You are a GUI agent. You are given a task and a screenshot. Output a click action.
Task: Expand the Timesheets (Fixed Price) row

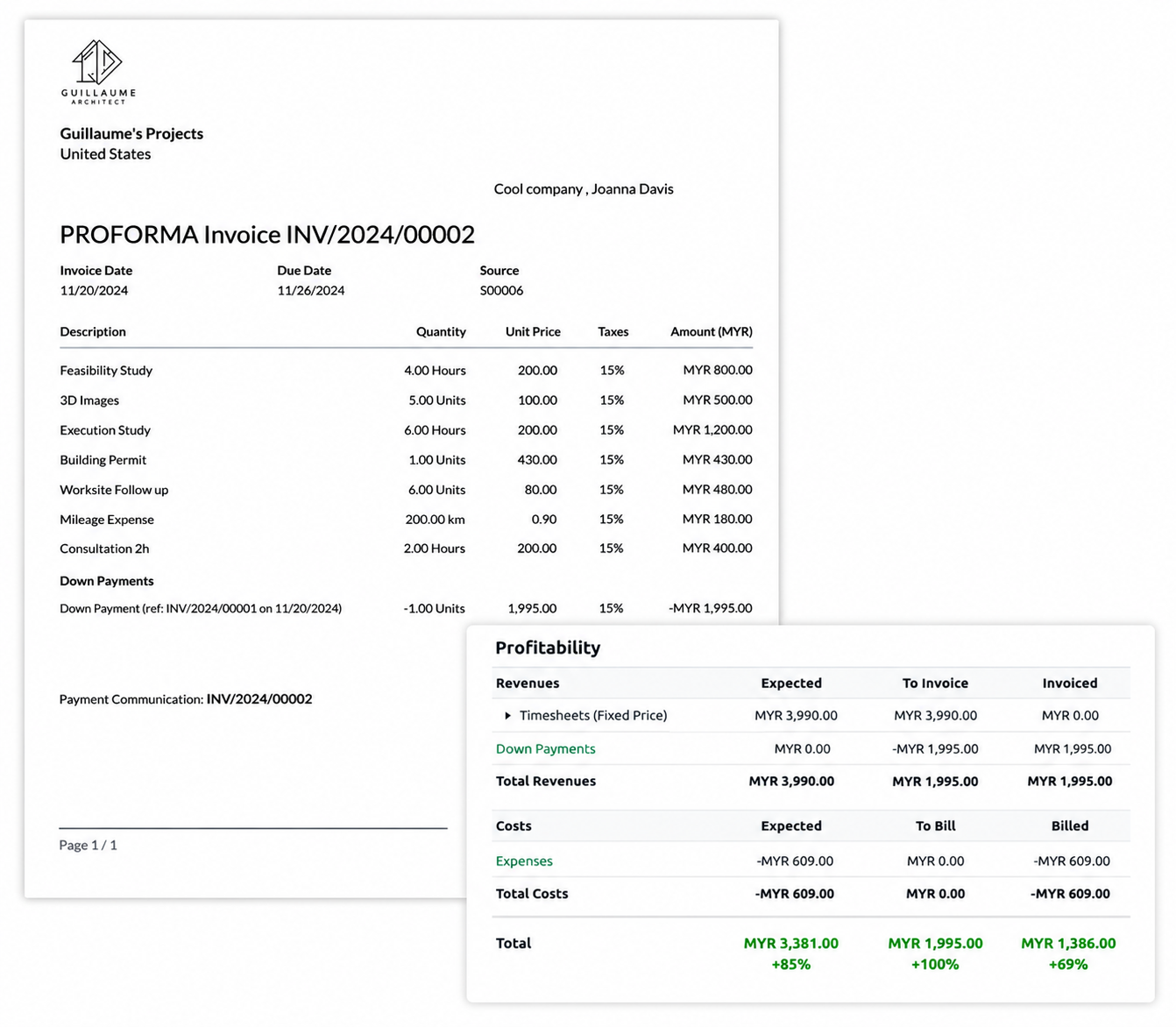[507, 716]
